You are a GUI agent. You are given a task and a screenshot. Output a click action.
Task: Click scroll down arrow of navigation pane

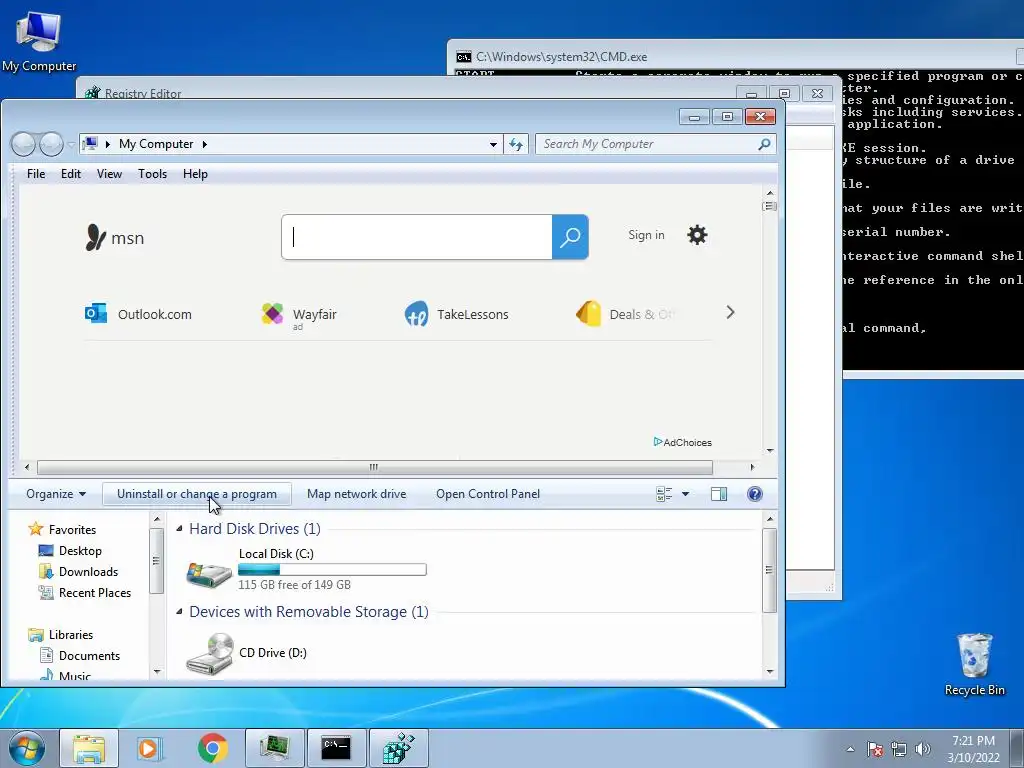click(x=157, y=671)
